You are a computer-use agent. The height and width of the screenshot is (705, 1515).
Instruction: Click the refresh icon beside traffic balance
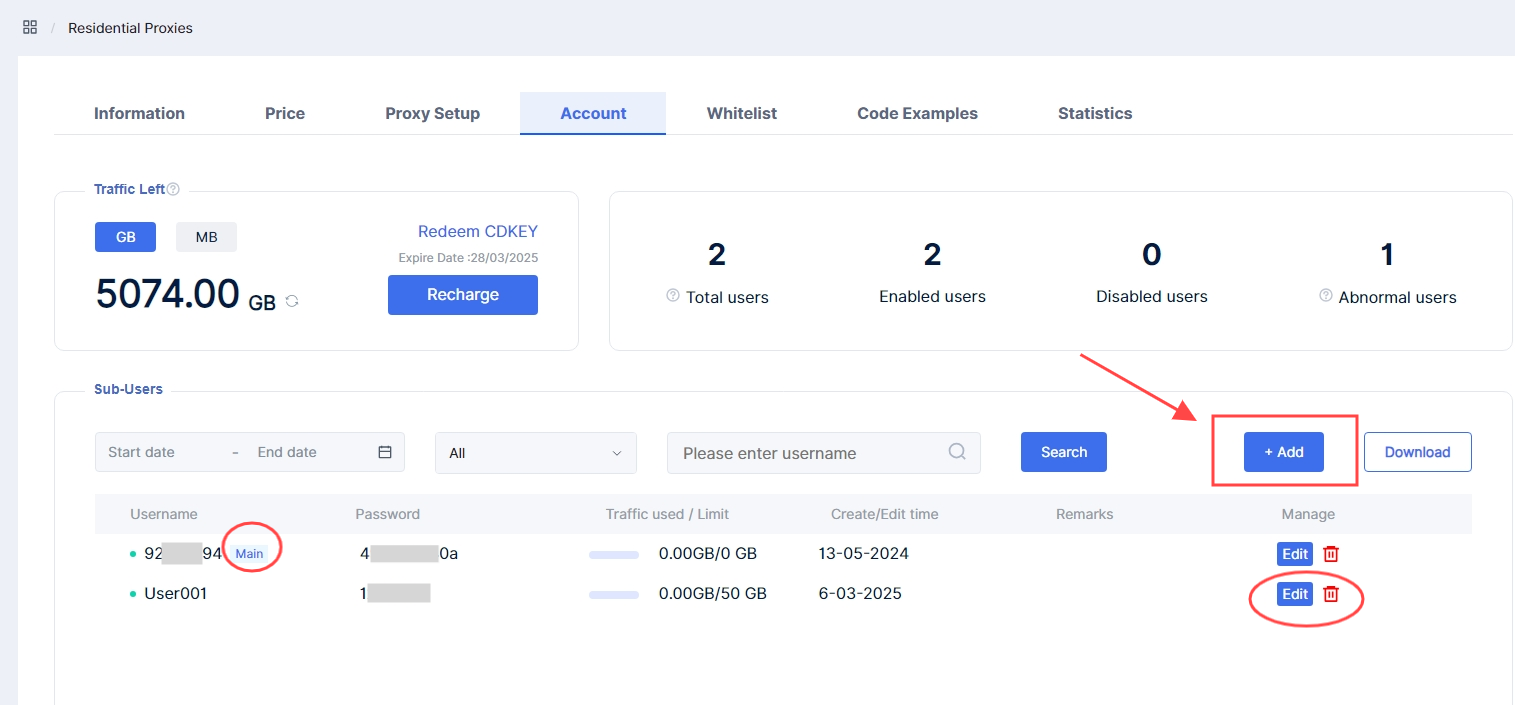pos(292,300)
